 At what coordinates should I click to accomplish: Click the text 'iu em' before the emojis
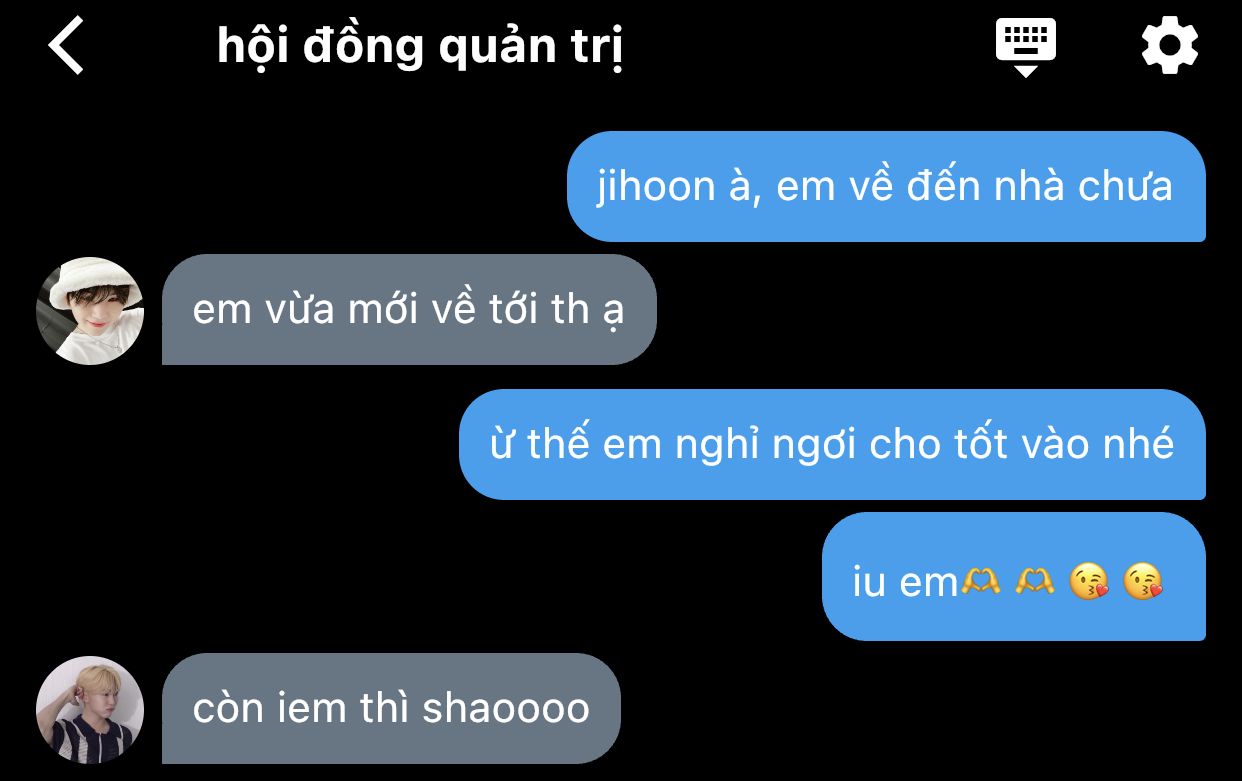coord(906,582)
